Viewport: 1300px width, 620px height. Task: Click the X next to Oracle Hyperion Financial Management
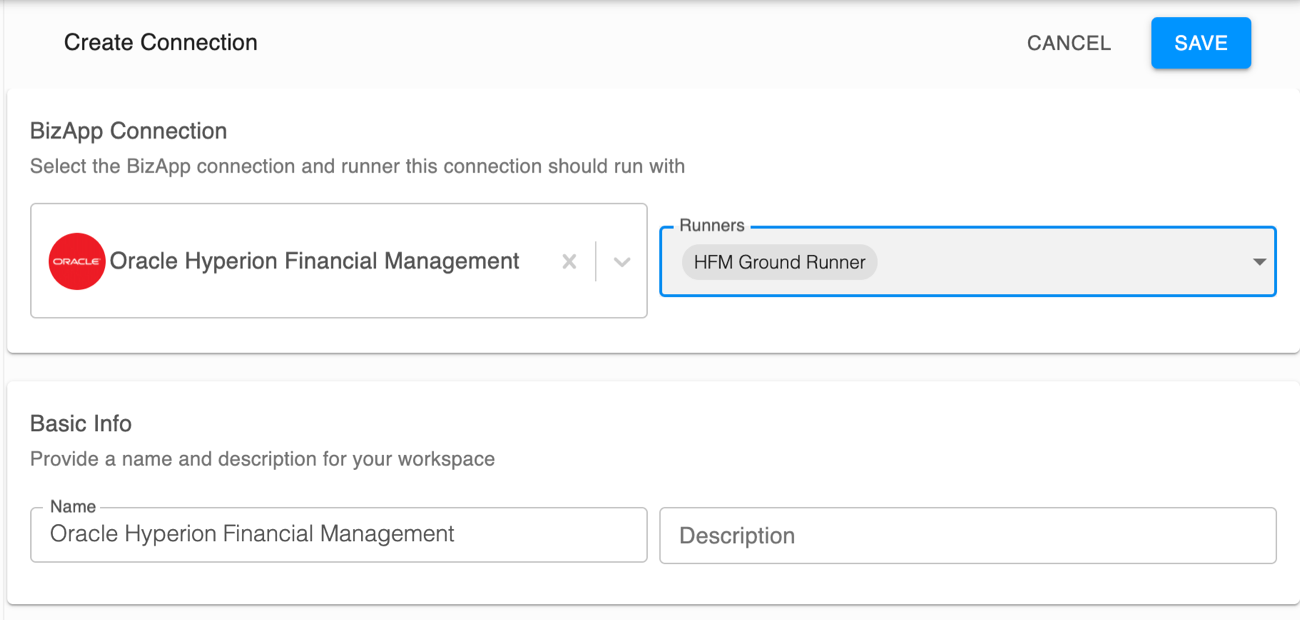point(569,261)
